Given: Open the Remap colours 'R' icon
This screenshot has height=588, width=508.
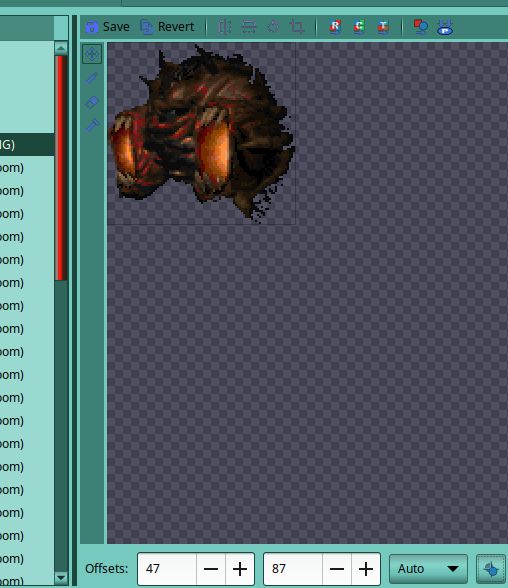Looking at the screenshot, I should pos(335,27).
